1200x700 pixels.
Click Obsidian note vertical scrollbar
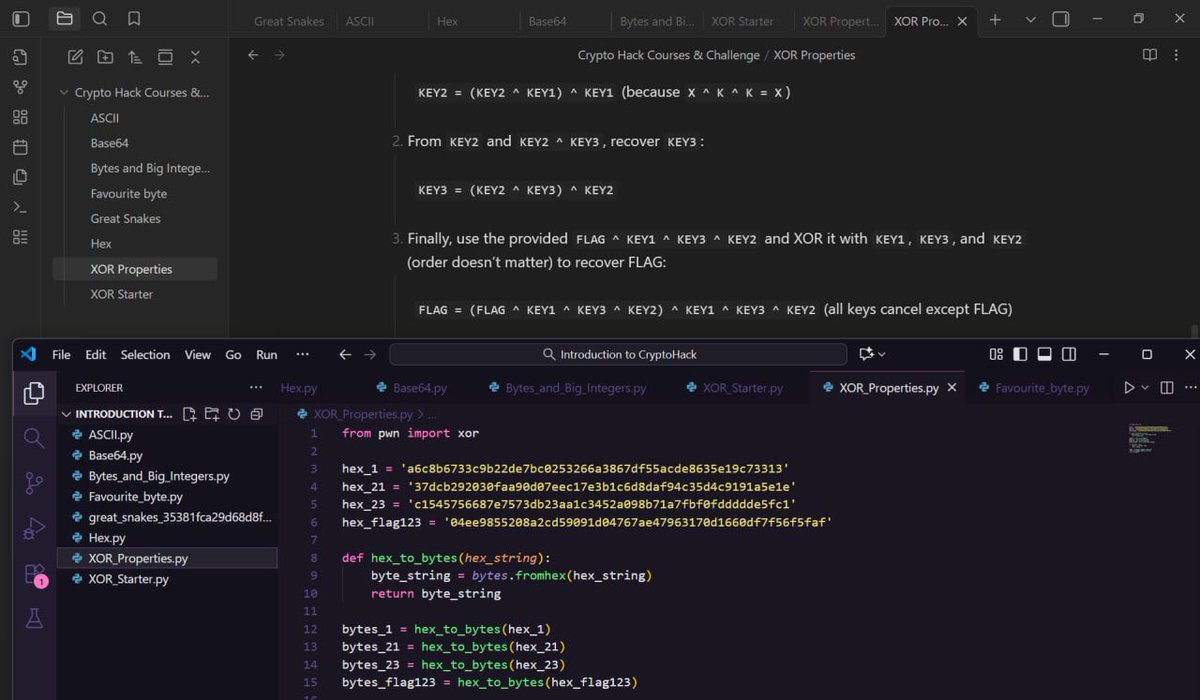[1194, 332]
